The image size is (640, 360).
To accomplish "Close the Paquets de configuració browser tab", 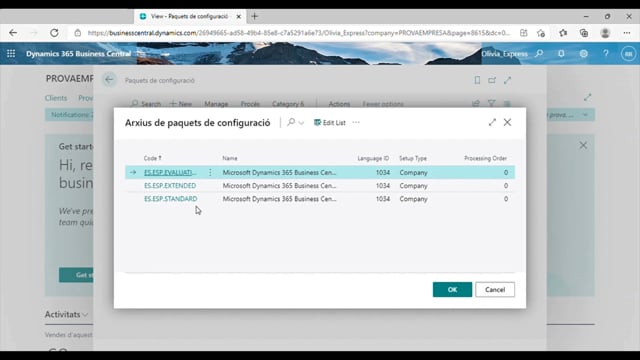I will point(238,16).
